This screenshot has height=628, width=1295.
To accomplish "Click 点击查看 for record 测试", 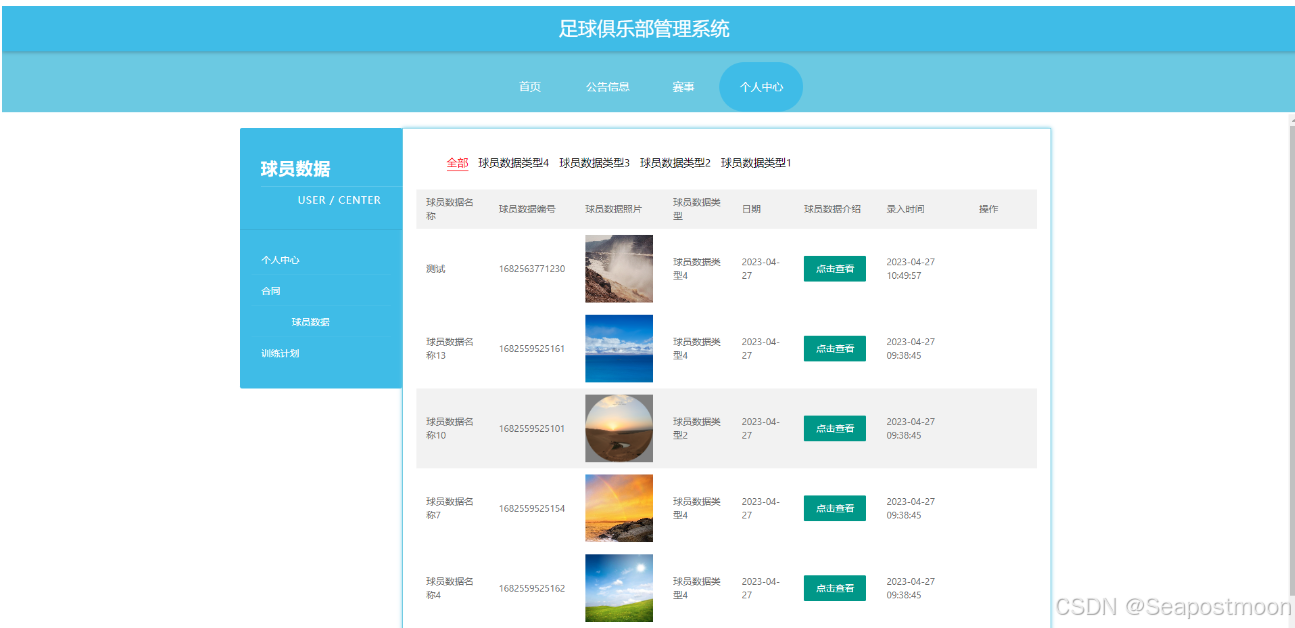I will click(834, 268).
